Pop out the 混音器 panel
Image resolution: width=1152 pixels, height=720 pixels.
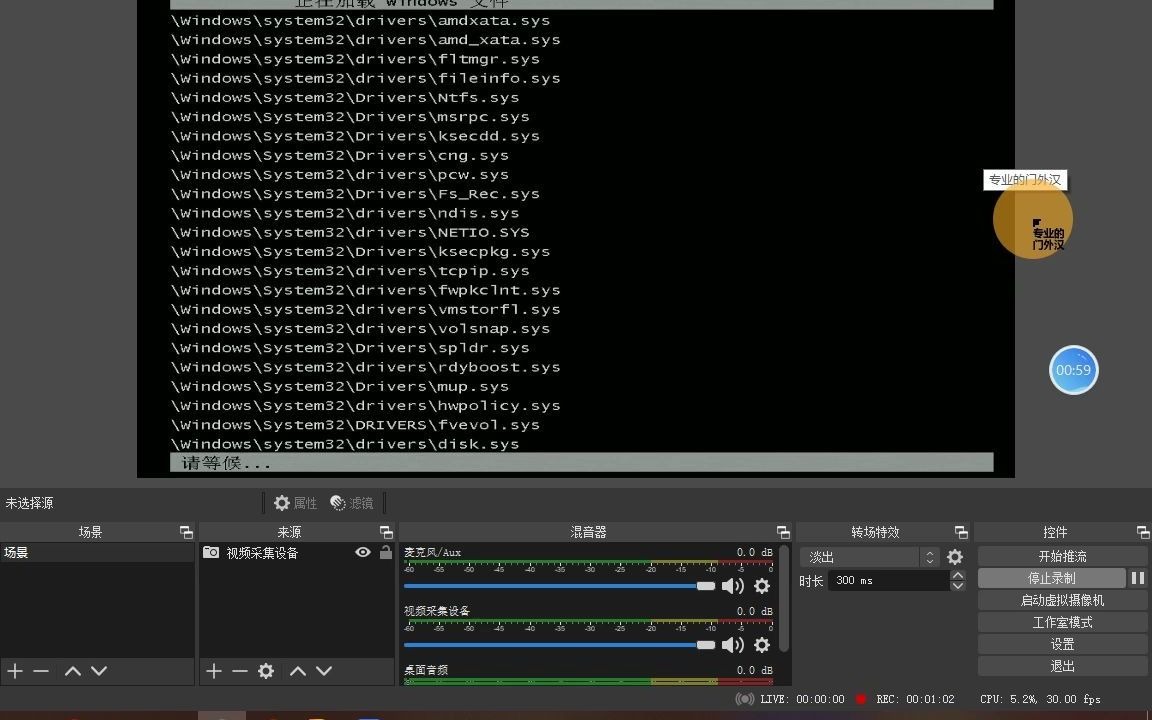(783, 531)
